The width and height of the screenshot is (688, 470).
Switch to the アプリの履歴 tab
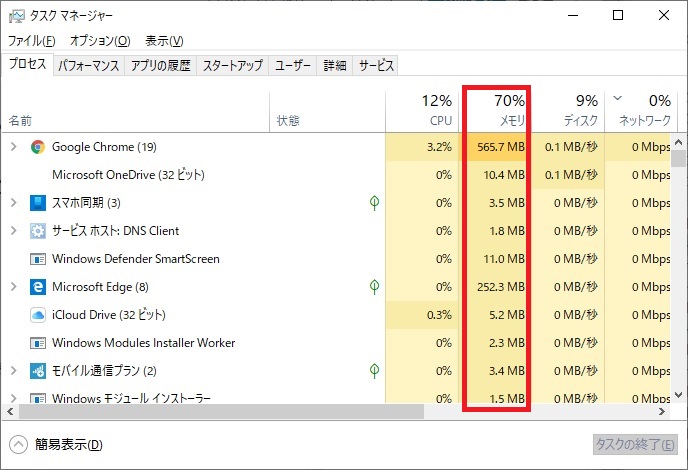pyautogui.click(x=161, y=65)
